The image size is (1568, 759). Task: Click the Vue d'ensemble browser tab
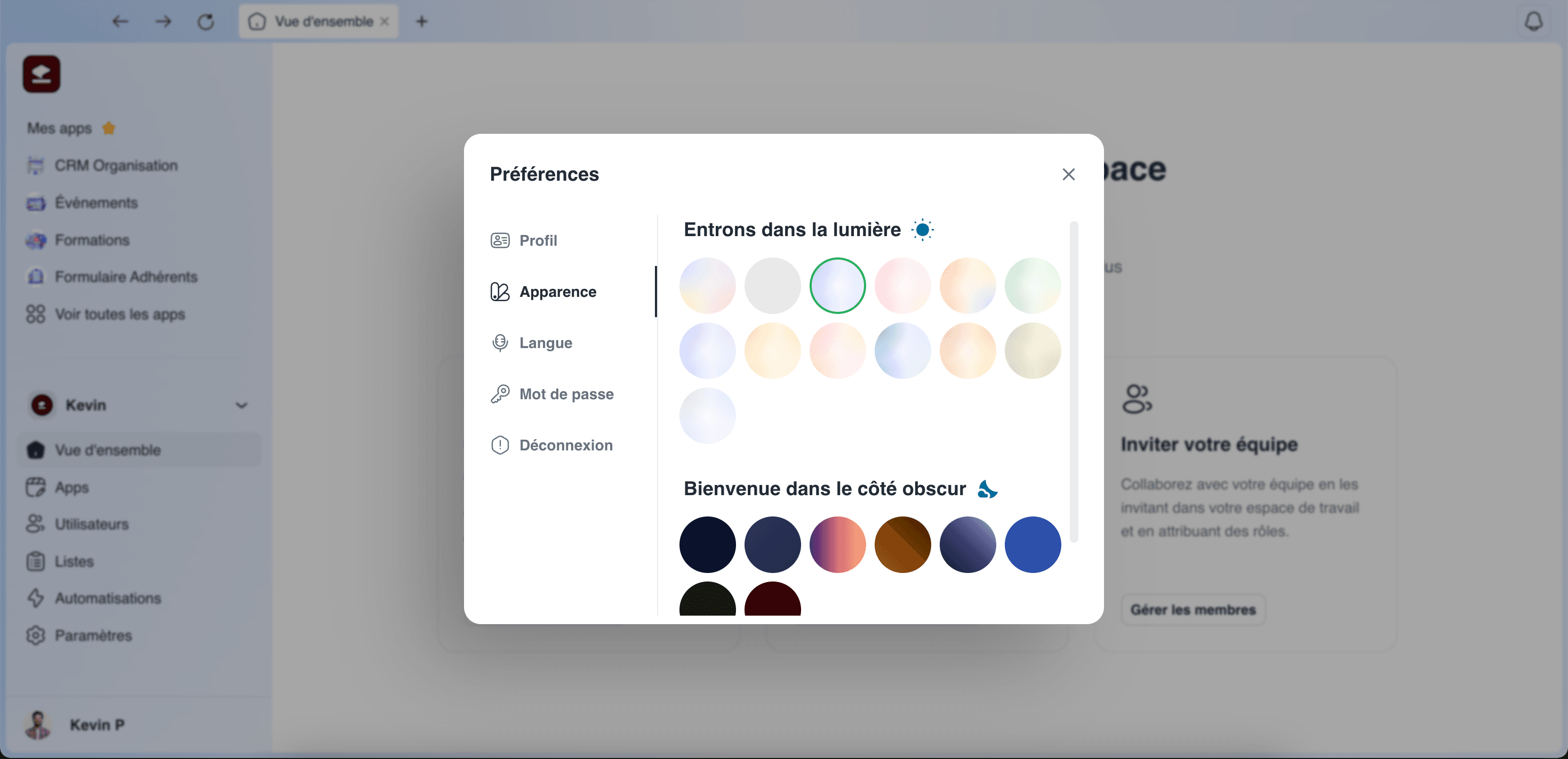pos(318,21)
